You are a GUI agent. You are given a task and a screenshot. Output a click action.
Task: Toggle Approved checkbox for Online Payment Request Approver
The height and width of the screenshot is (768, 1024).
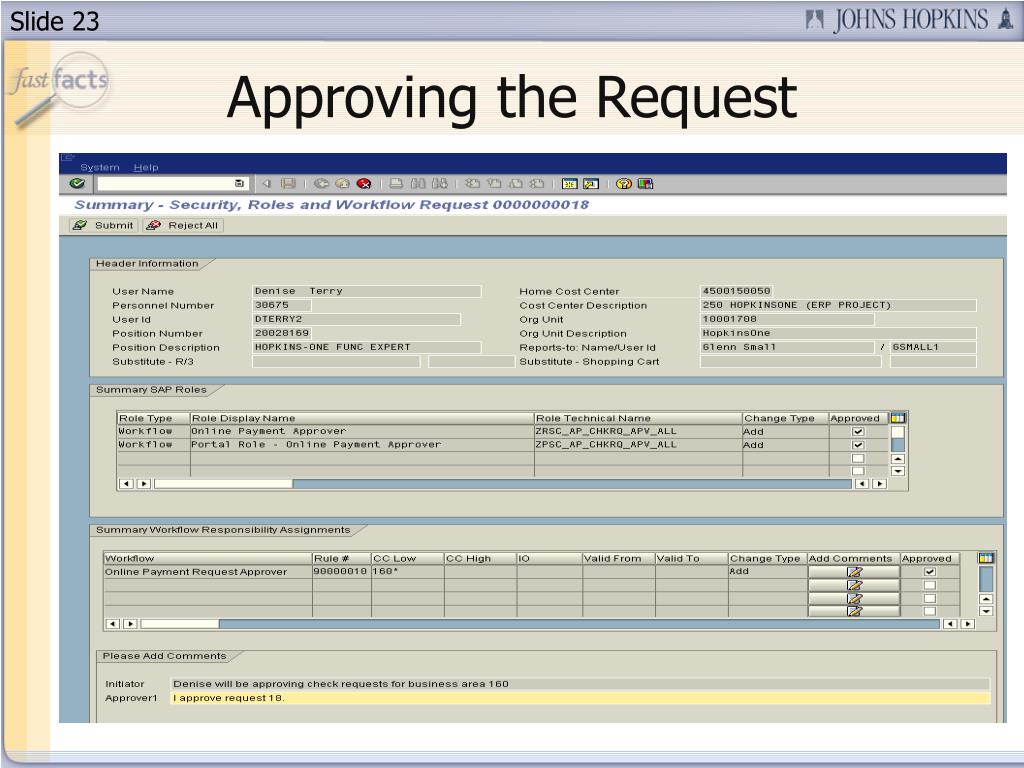pyautogui.click(x=930, y=572)
